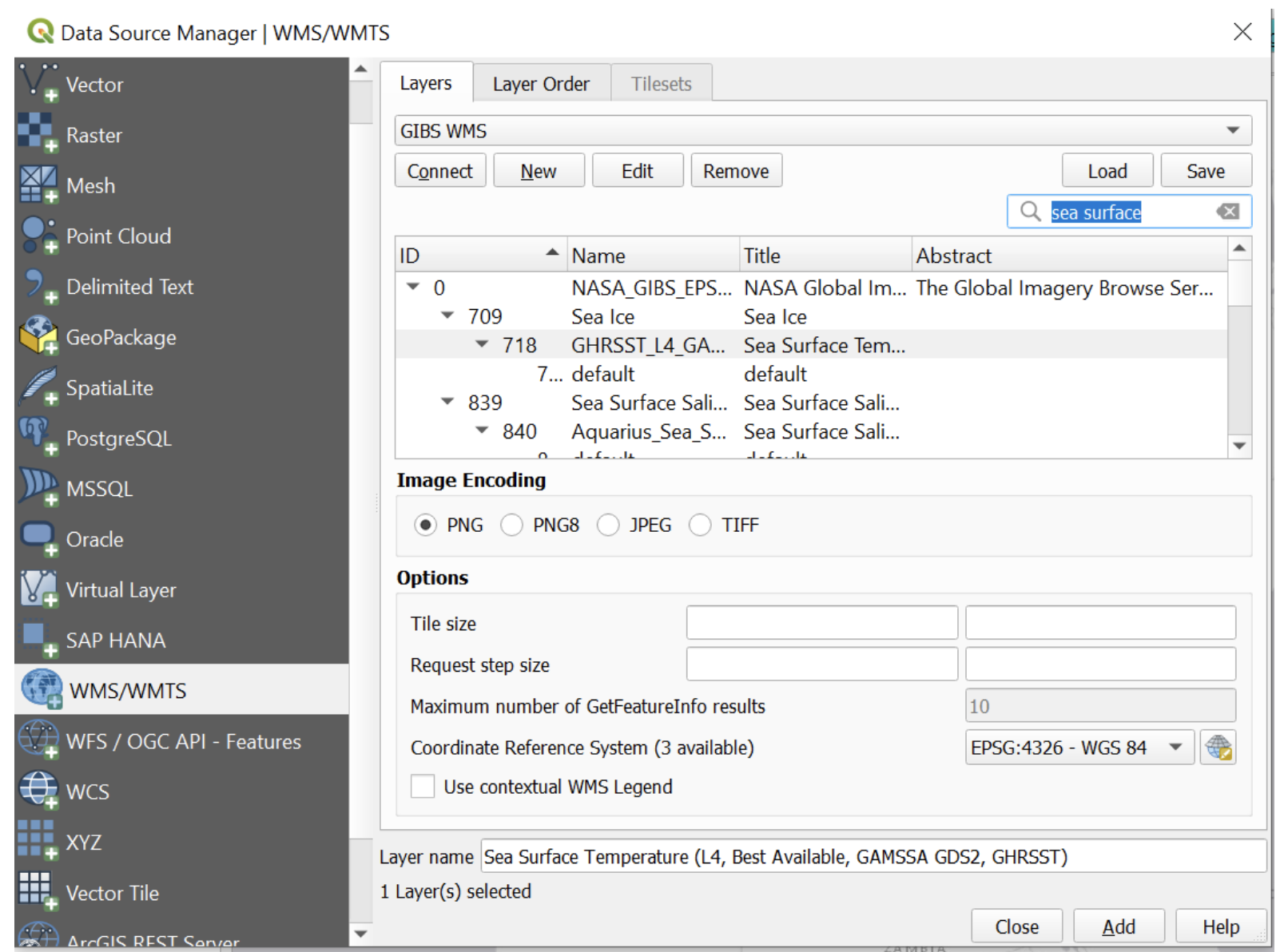Select the Virtual Layer icon

pyautogui.click(x=38, y=589)
